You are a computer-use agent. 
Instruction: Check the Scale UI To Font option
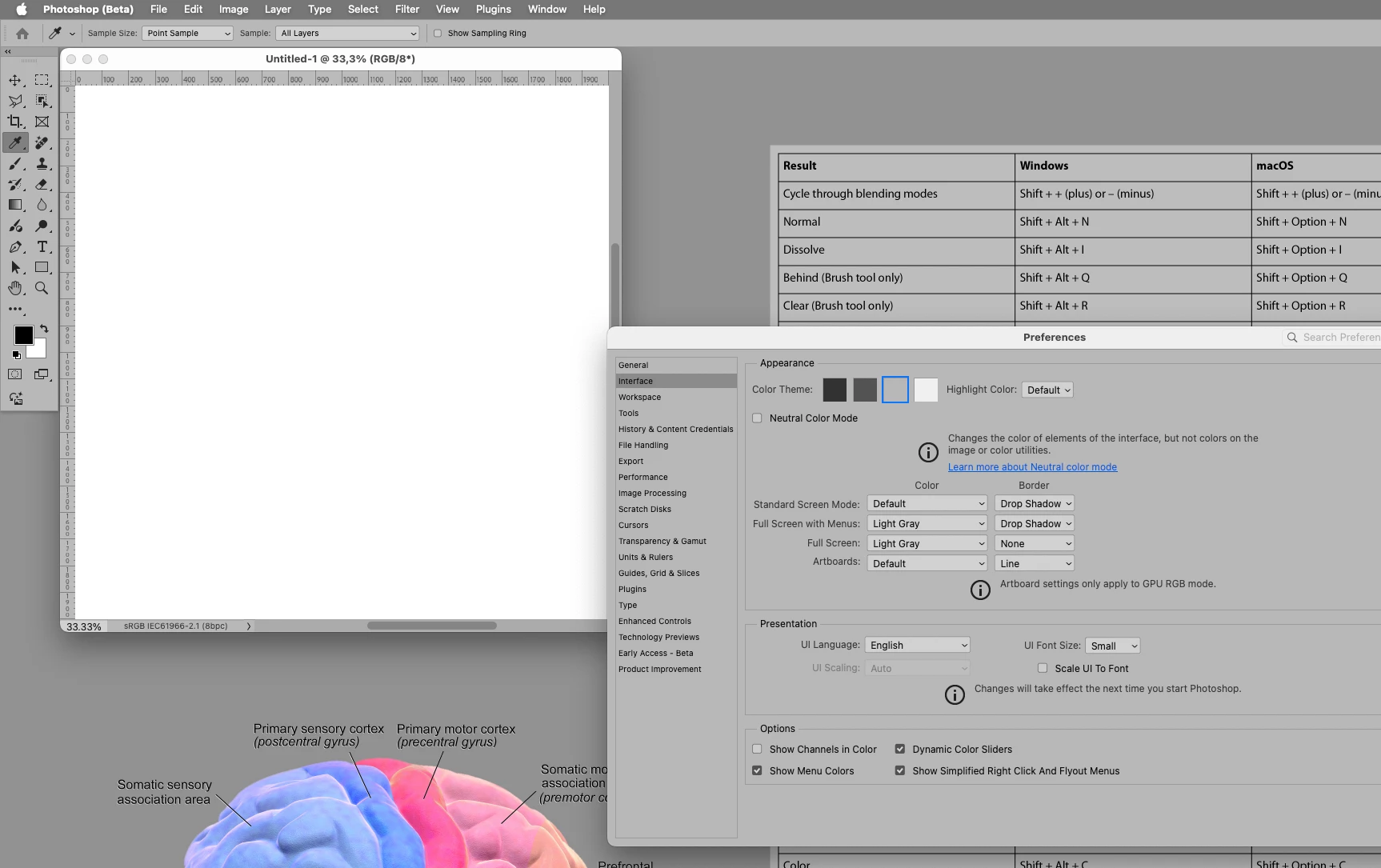click(1043, 668)
